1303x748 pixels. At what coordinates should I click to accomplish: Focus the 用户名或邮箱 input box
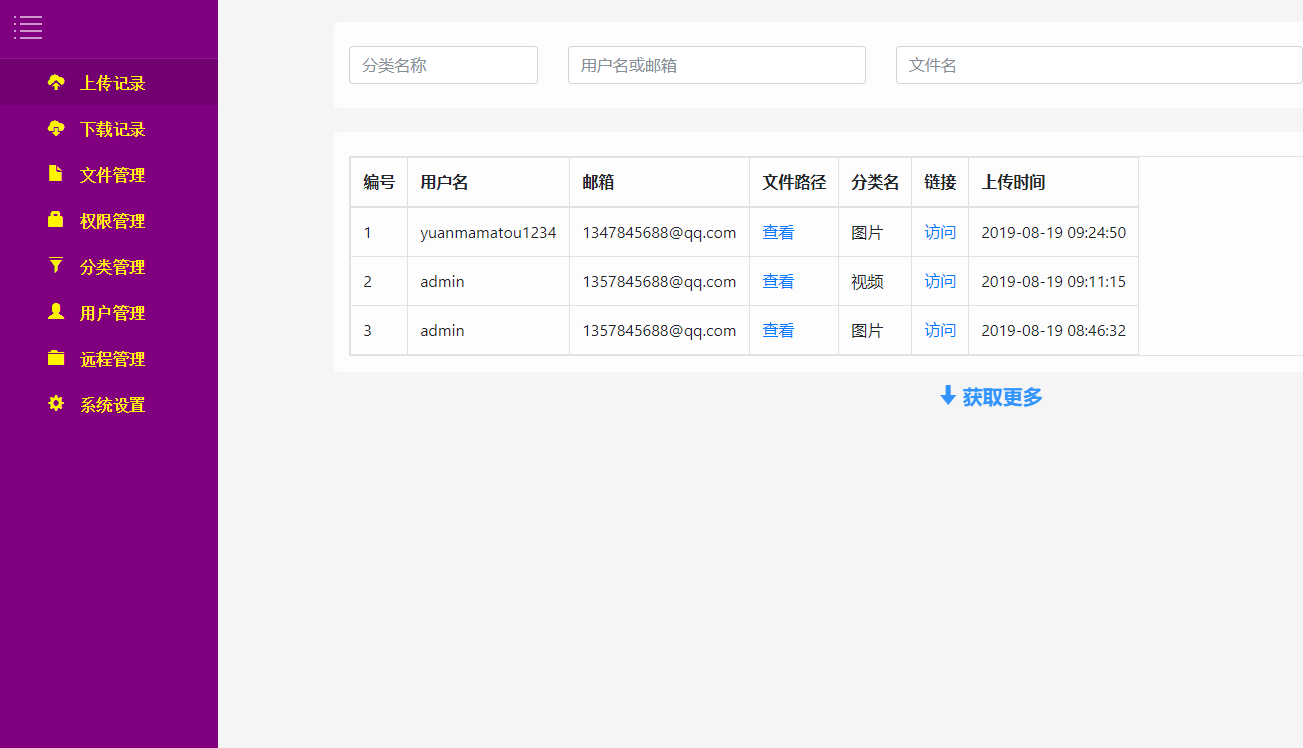716,64
